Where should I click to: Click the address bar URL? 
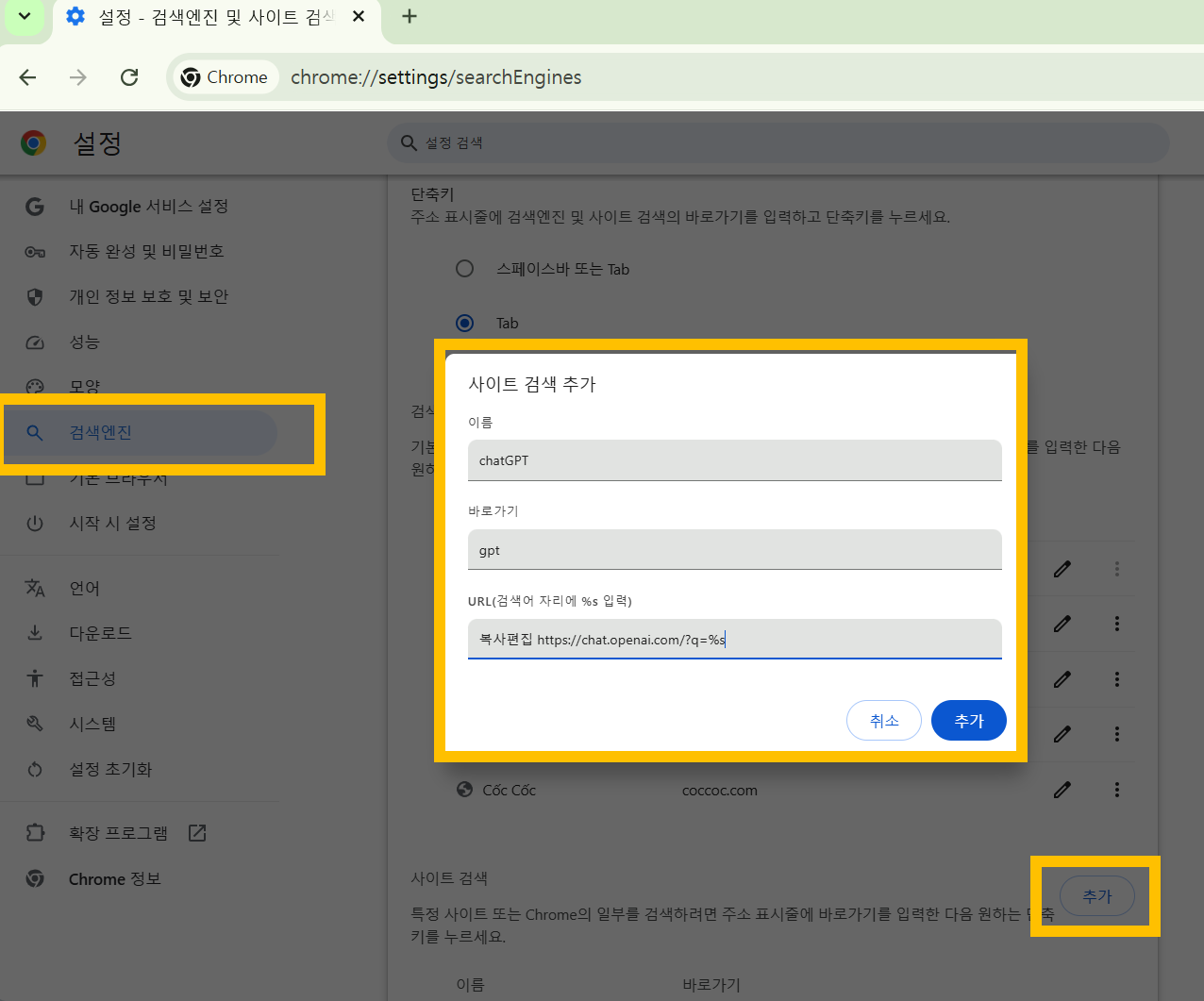436,77
